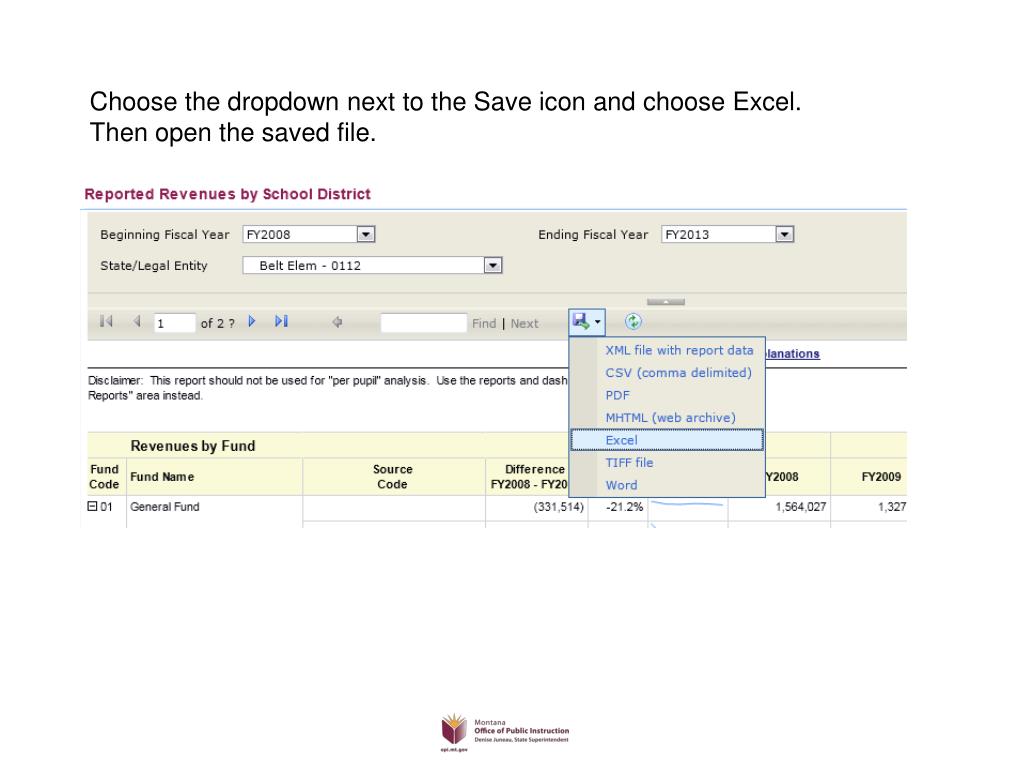This screenshot has width=1024, height=768.
Task: Open the explanations hyperlink
Action: coord(792,353)
